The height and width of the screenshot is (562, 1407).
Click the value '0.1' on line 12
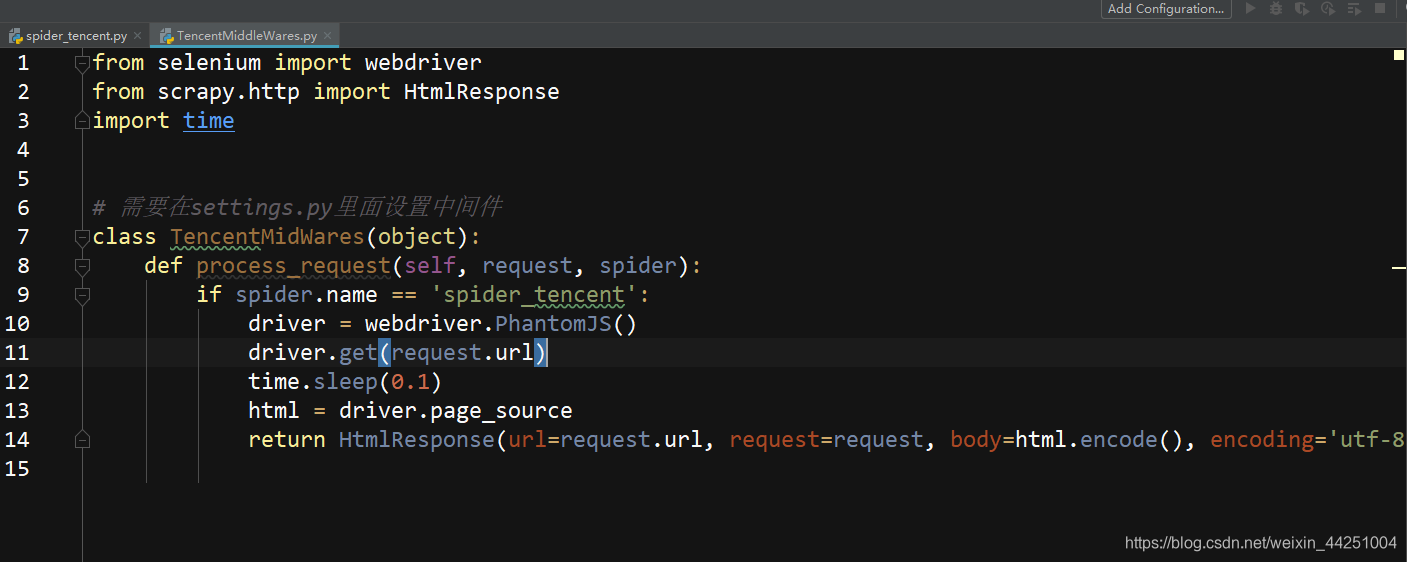pos(411,382)
